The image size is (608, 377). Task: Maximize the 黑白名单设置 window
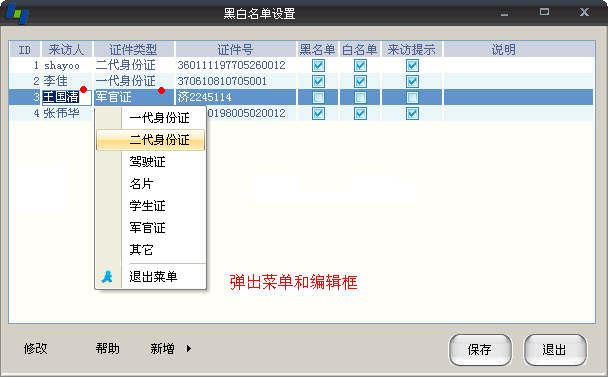544,12
